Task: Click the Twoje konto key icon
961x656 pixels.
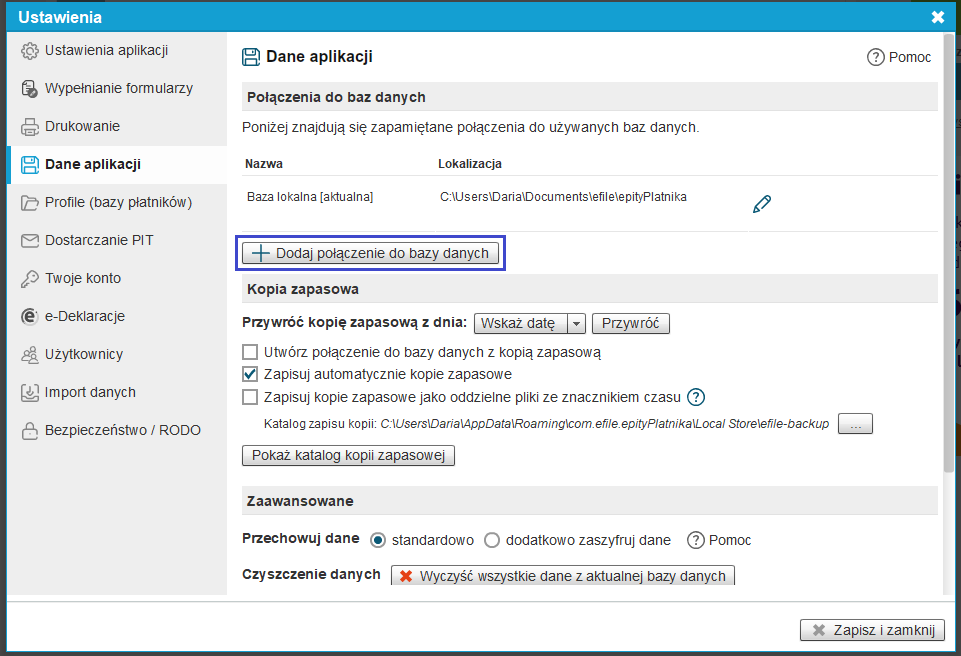Action: click(x=29, y=279)
